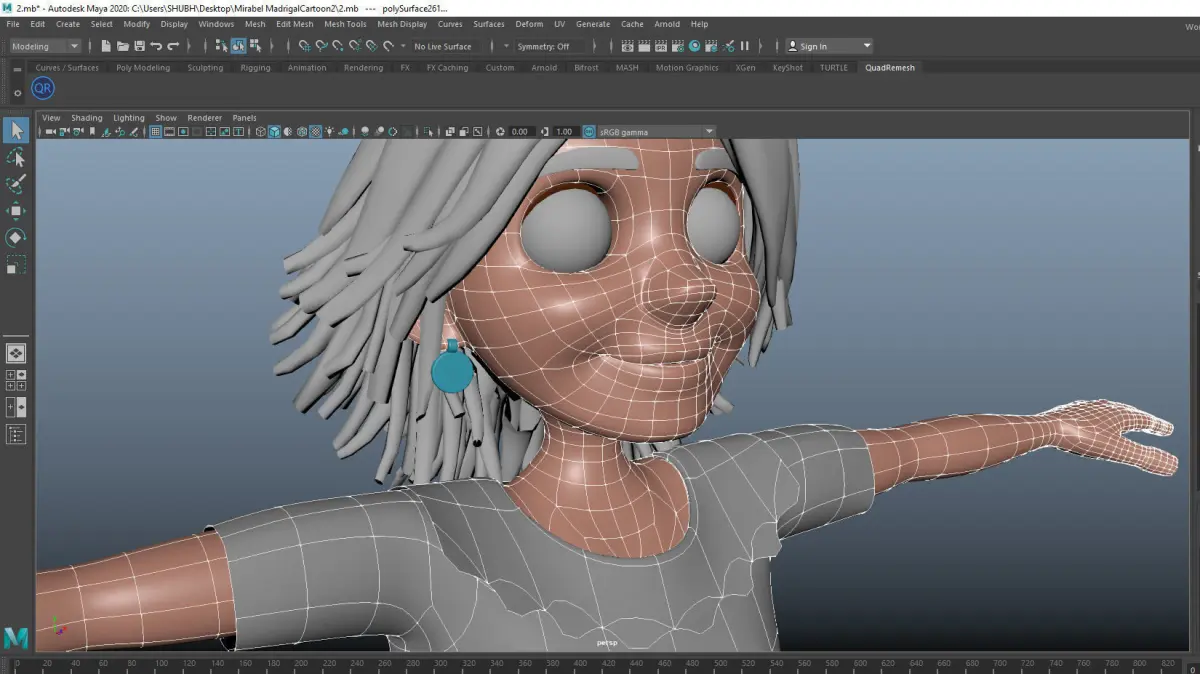Choose the Scale tool
The height and width of the screenshot is (674, 1200).
coord(16,265)
